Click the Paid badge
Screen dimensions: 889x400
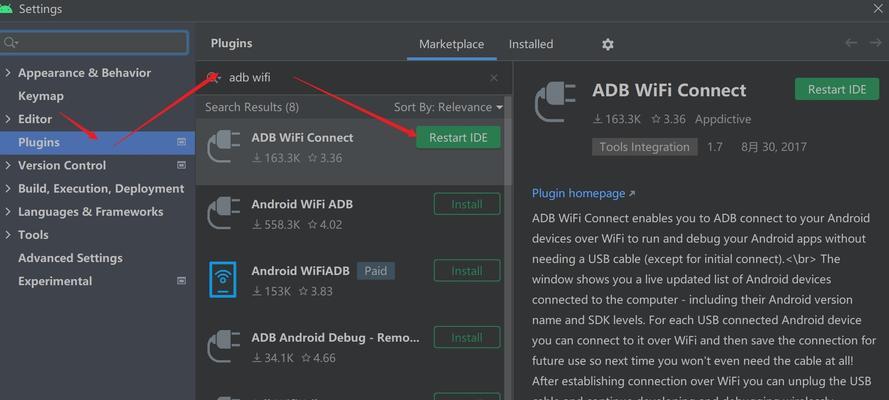click(x=375, y=271)
